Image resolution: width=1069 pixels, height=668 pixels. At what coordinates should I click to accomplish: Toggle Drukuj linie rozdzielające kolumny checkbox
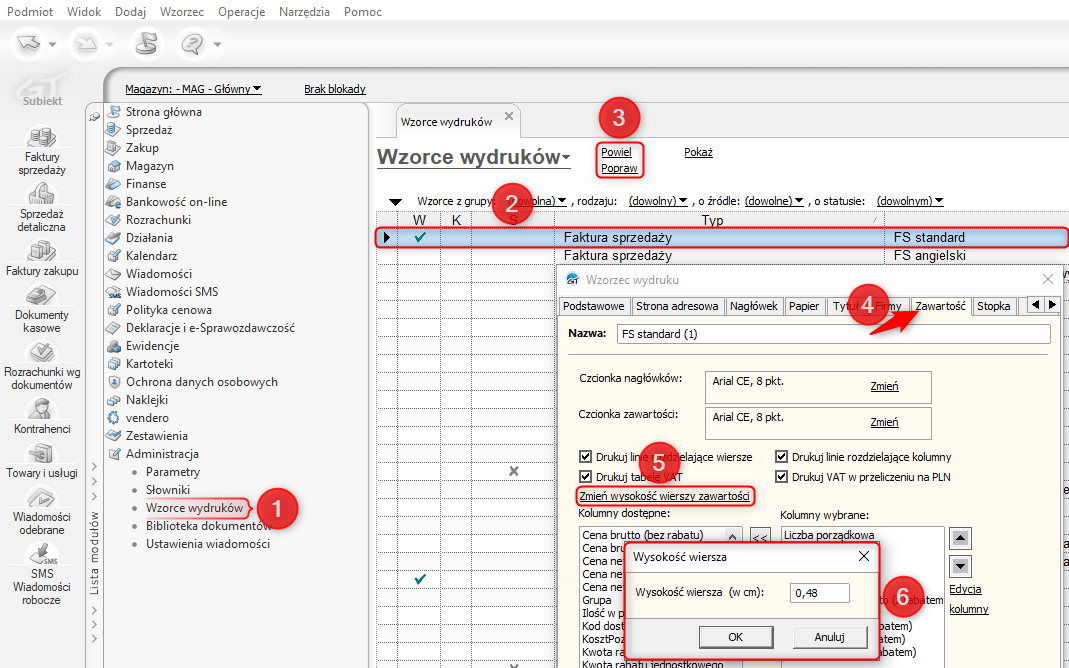coord(781,457)
